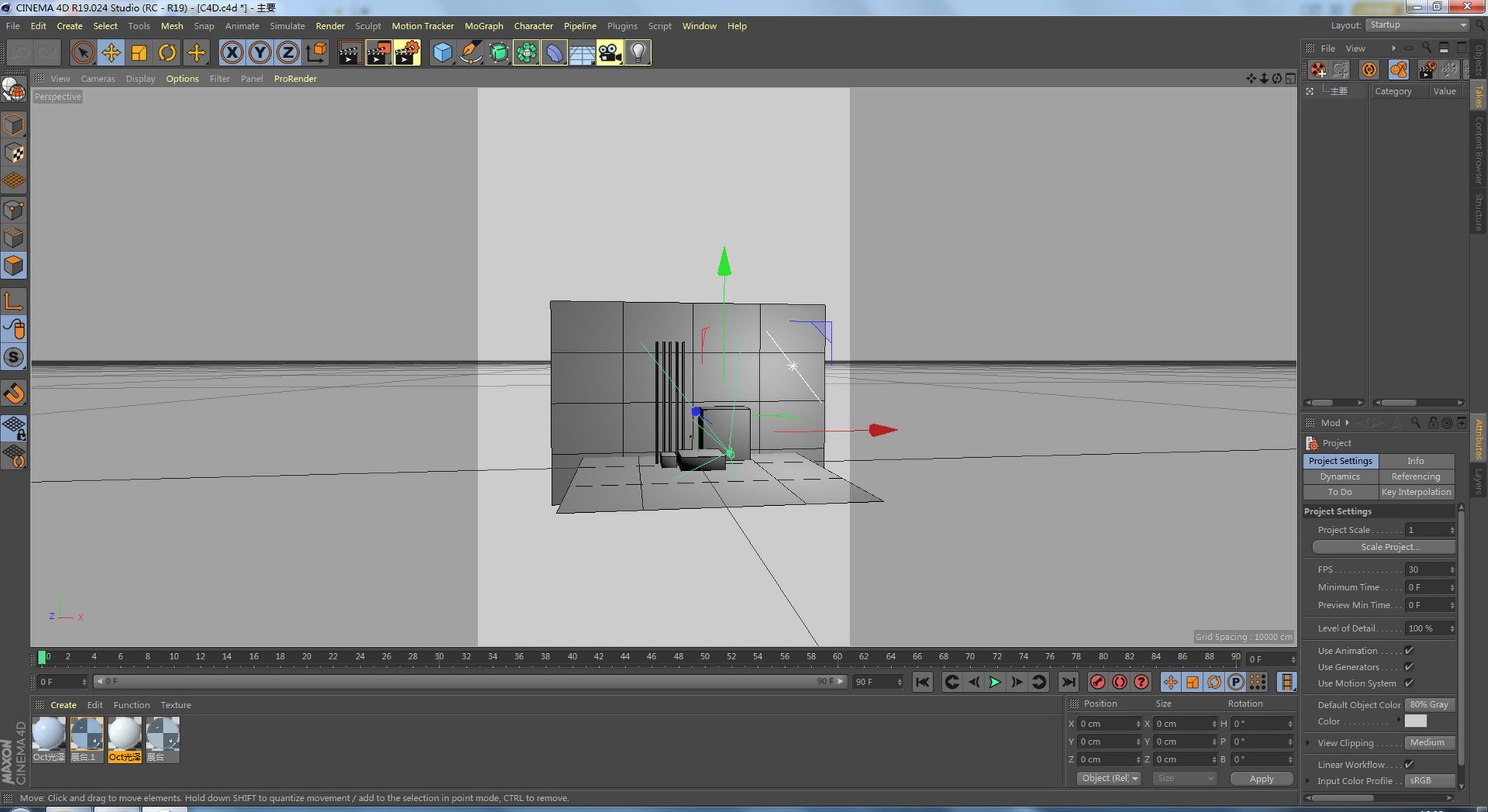The height and width of the screenshot is (812, 1488).
Task: Toggle X-axis lock
Action: pos(232,53)
